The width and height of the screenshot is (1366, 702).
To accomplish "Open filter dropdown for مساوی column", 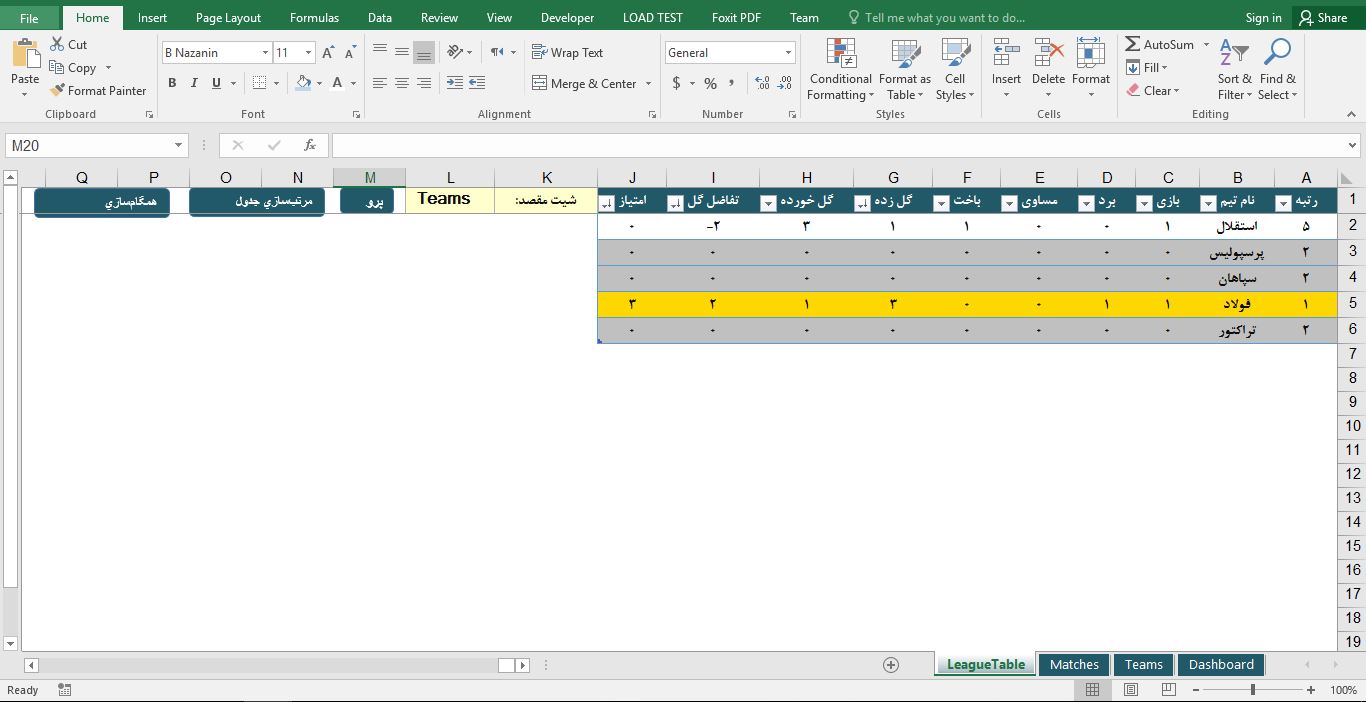I will point(1009,203).
